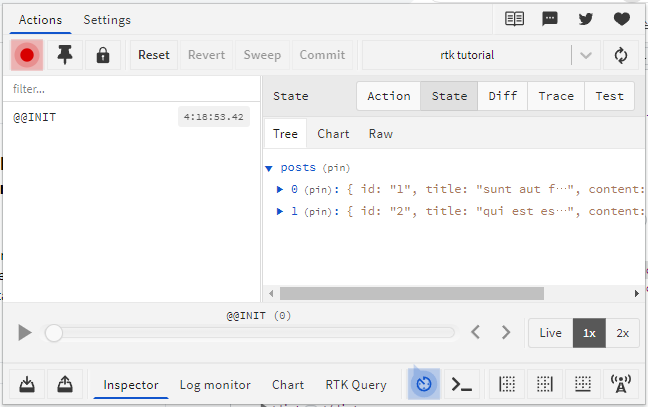
Task: Open the remote broadcast antenna icon
Action: [x=621, y=384]
